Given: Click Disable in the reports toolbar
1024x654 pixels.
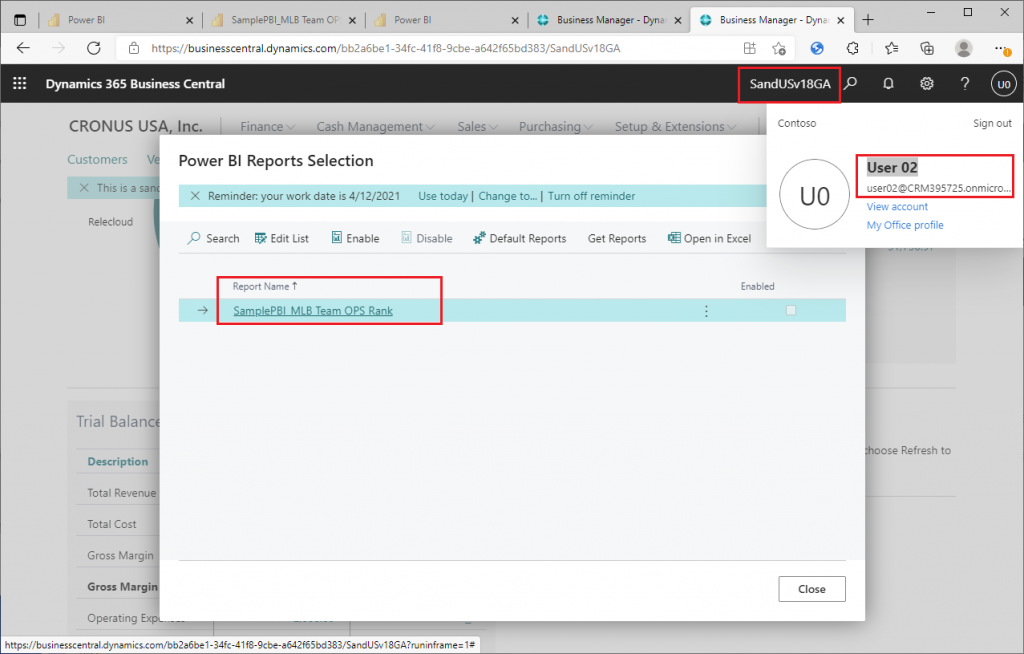Looking at the screenshot, I should [x=426, y=238].
